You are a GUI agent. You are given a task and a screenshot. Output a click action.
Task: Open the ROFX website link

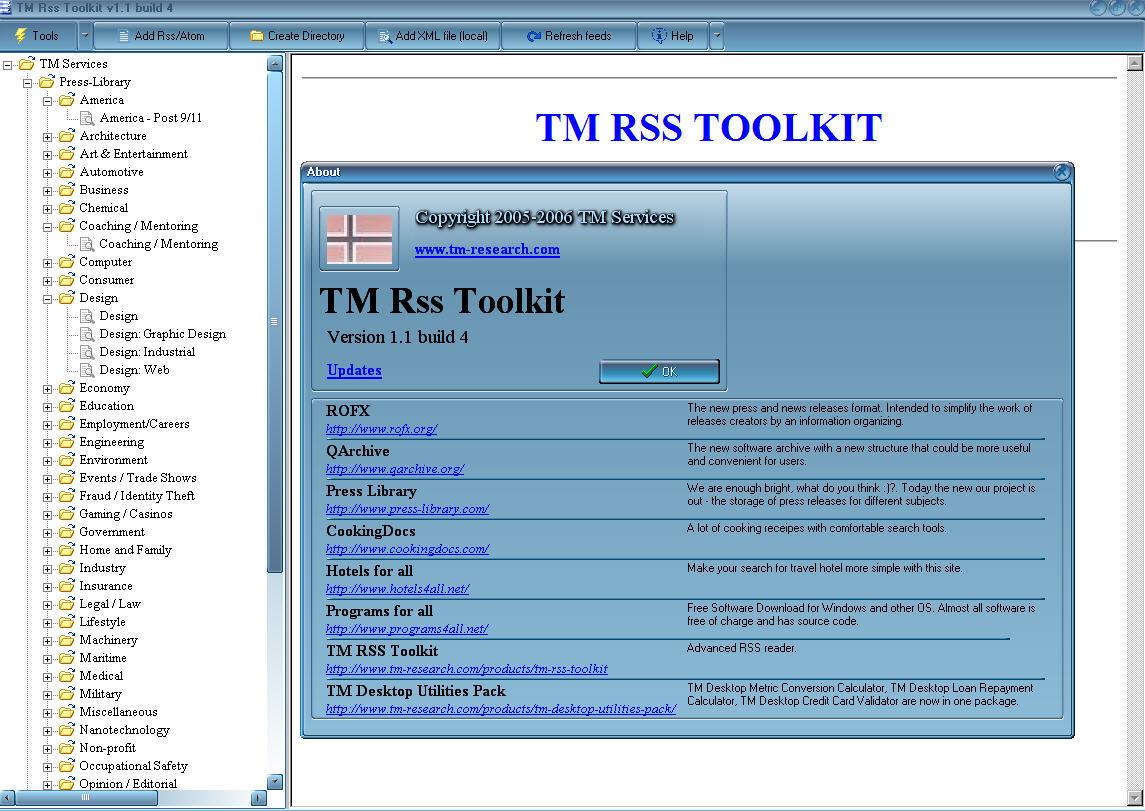[381, 429]
